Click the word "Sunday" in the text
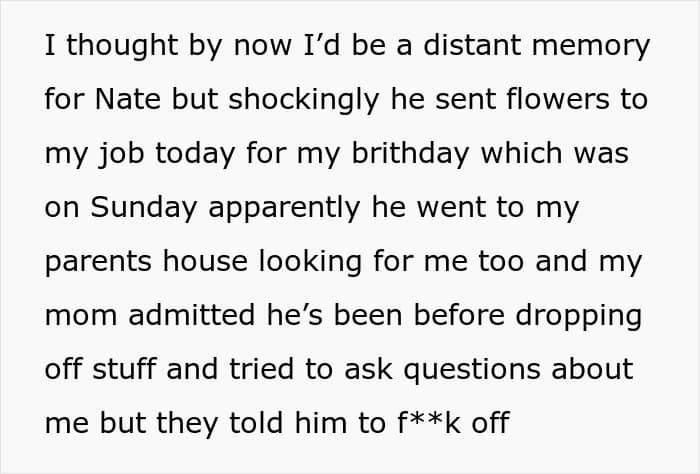Viewport: 700px width, 474px height. 143,207
